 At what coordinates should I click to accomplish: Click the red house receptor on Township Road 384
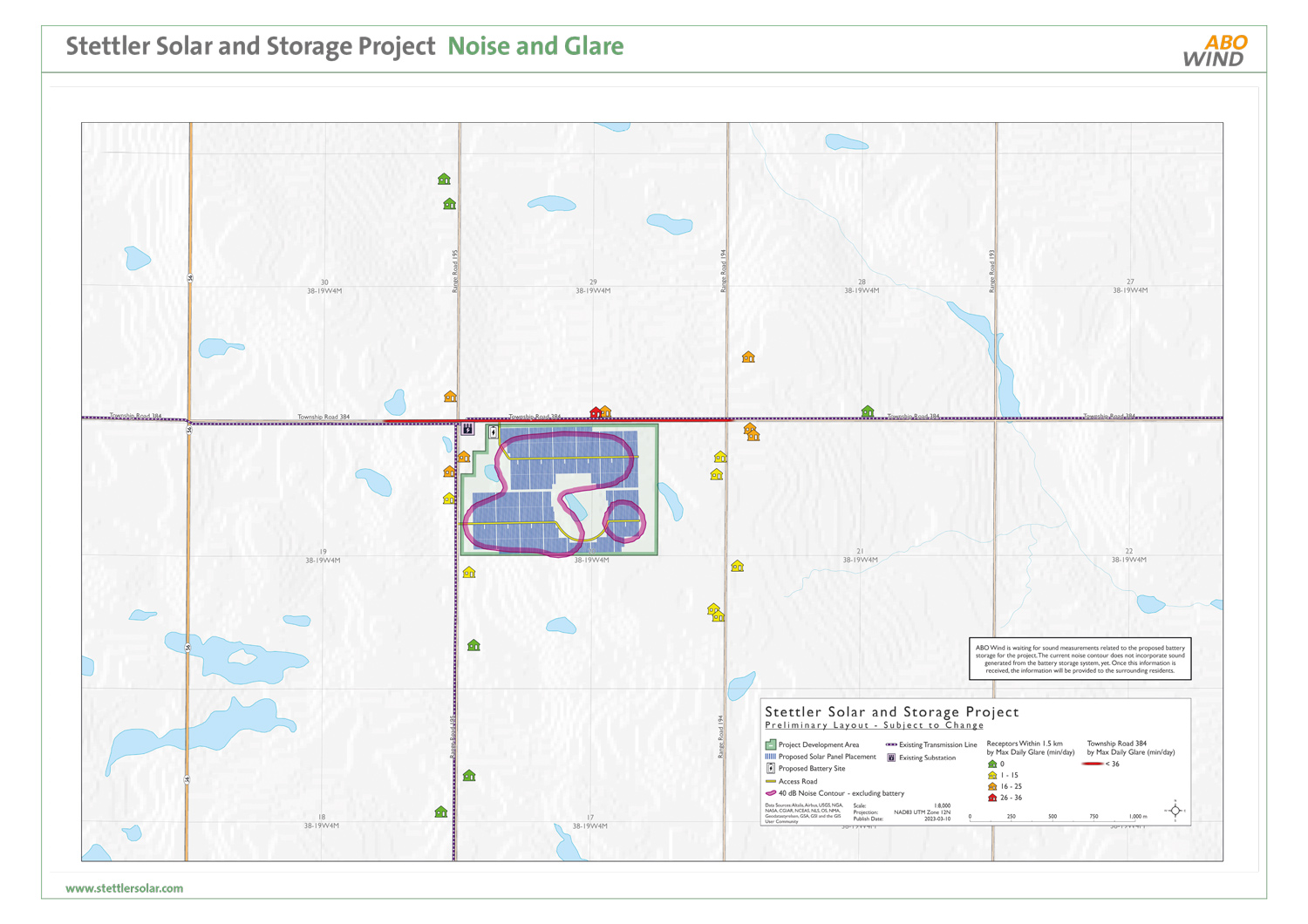point(596,412)
